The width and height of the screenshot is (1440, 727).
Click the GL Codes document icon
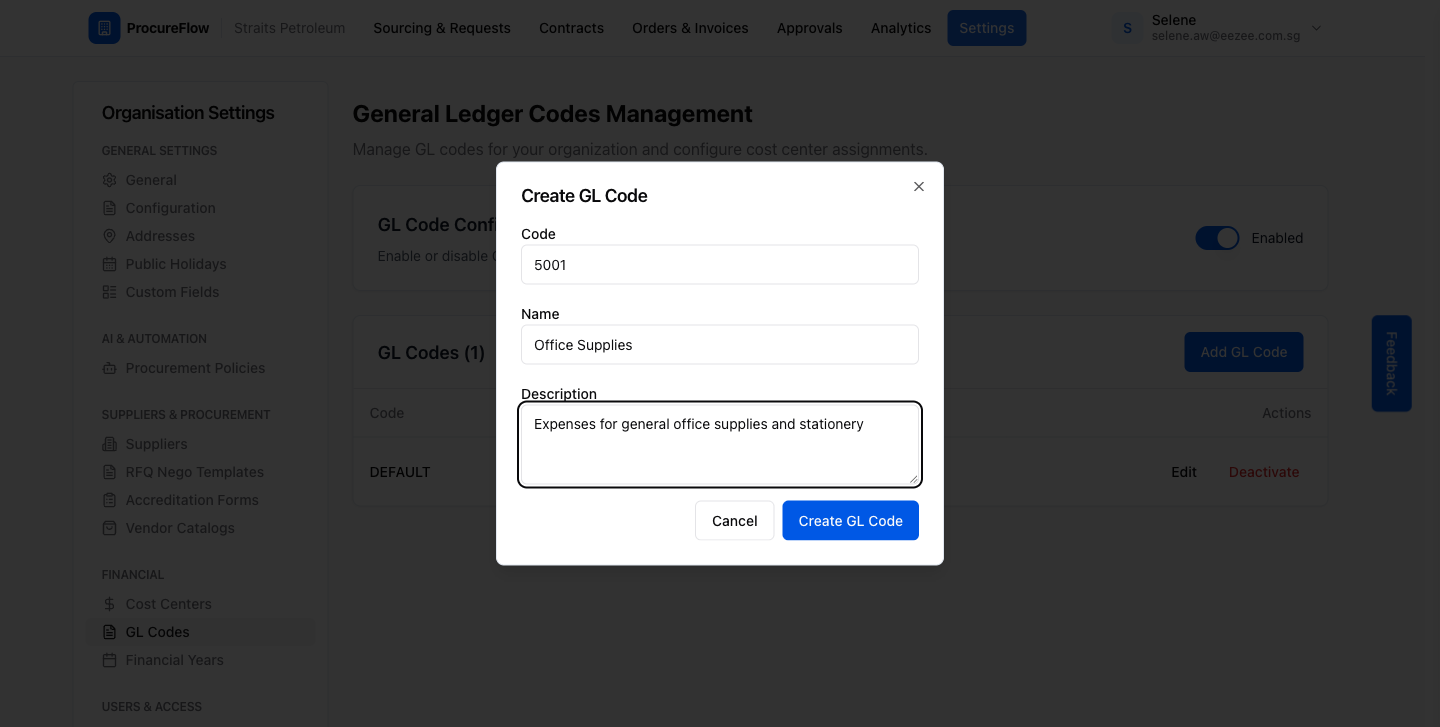click(x=110, y=632)
